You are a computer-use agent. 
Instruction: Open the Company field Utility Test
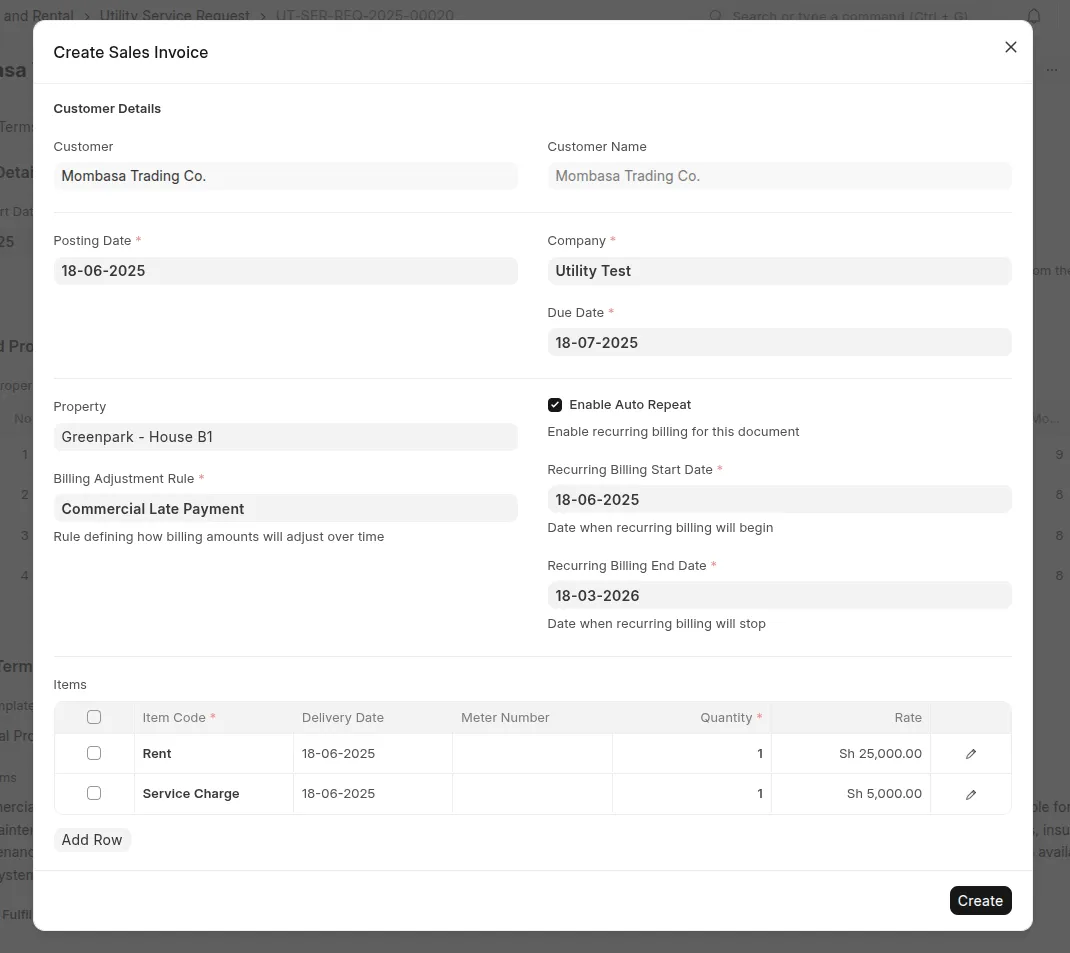click(779, 271)
